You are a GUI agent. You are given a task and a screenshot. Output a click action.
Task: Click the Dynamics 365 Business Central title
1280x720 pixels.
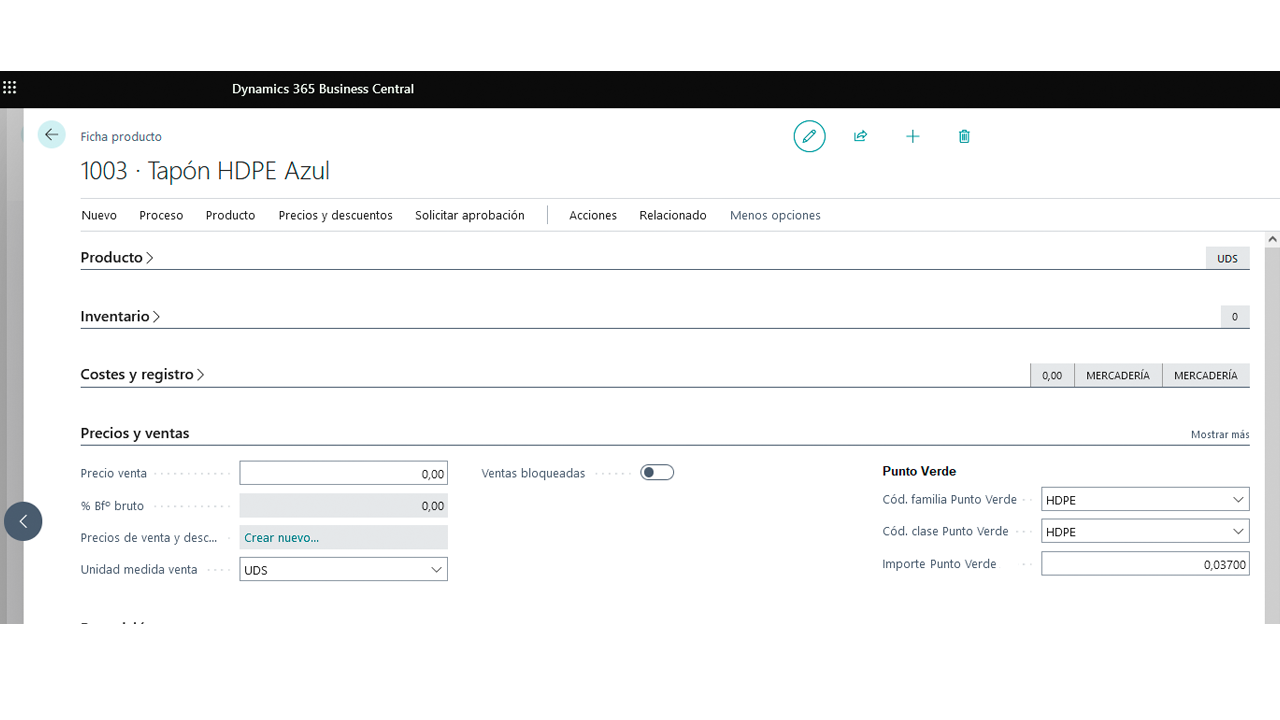(323, 89)
